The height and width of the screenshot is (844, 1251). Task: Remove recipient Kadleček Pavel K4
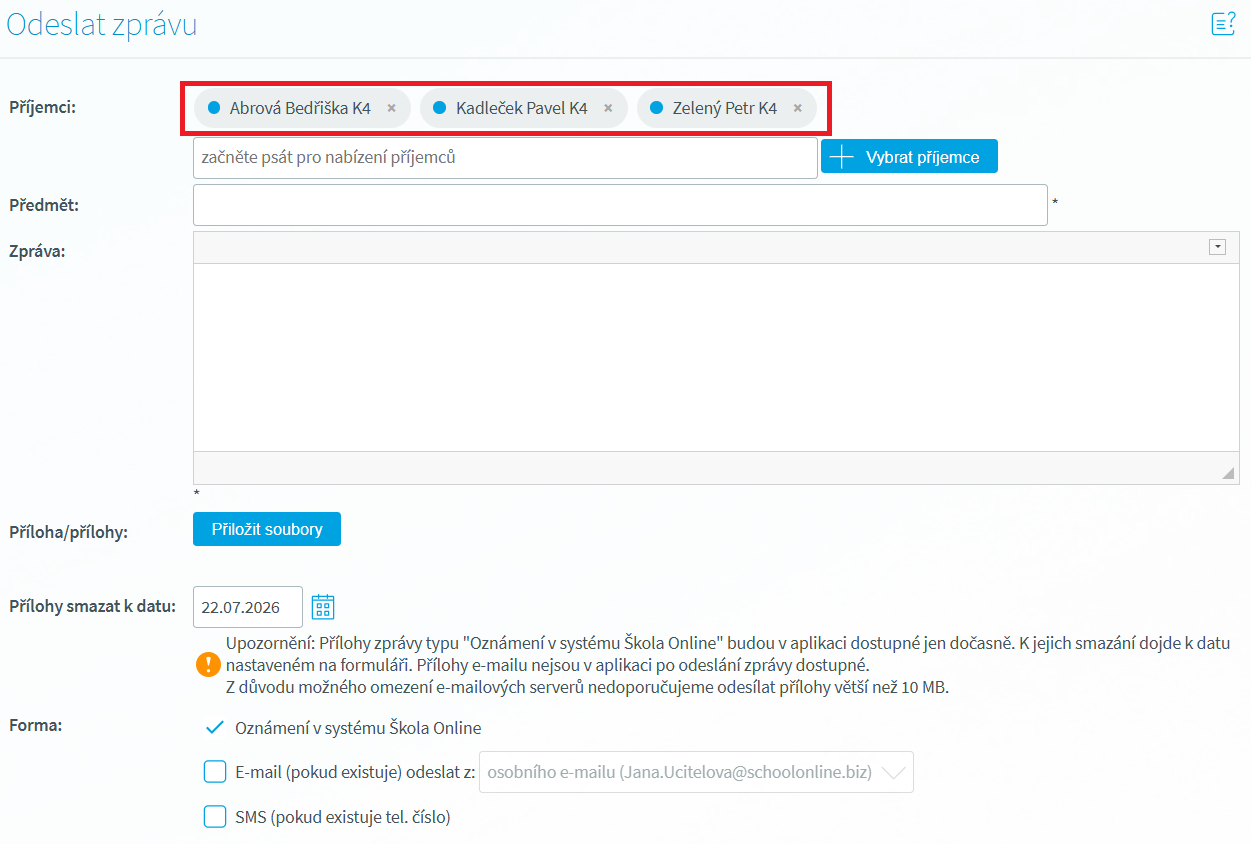tap(608, 108)
